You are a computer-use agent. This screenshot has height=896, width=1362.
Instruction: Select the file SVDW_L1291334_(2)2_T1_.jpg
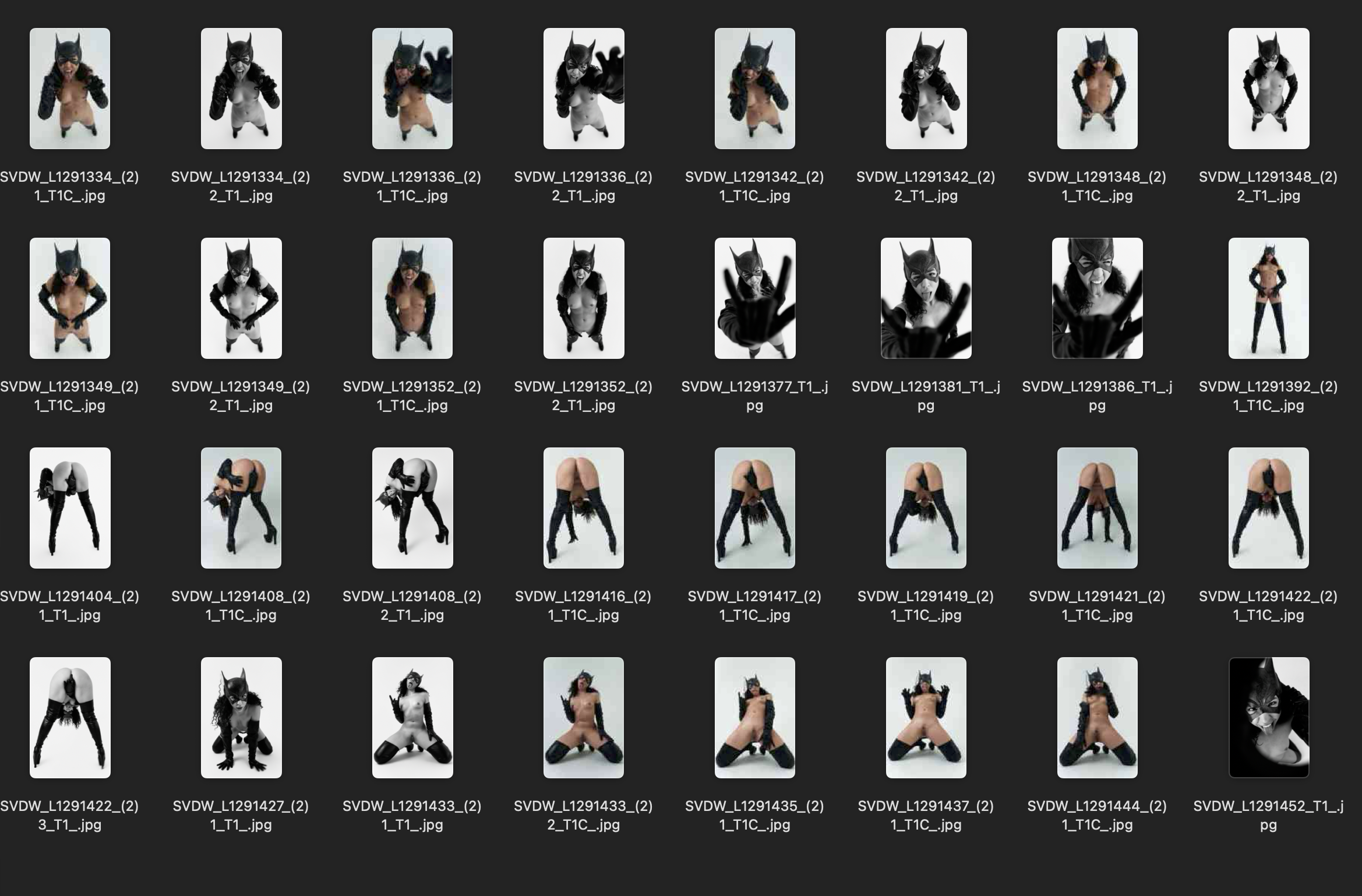point(241,87)
